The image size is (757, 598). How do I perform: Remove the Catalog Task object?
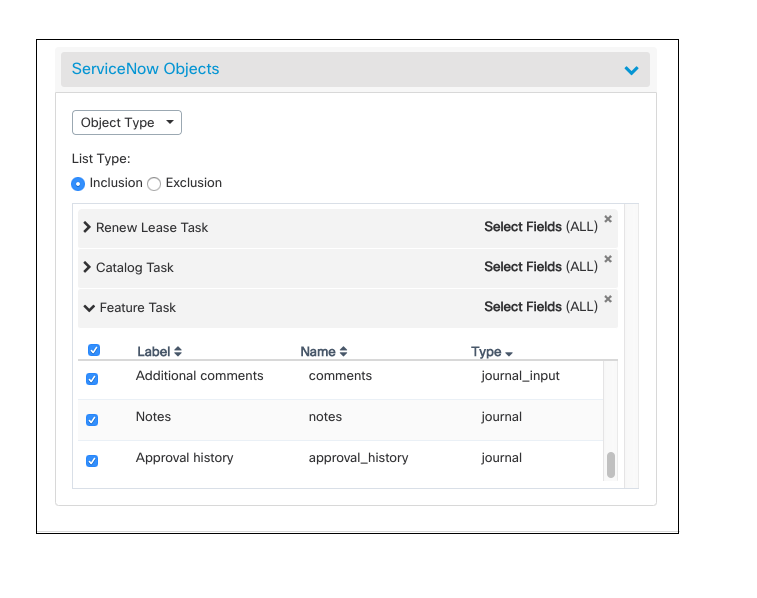608,259
